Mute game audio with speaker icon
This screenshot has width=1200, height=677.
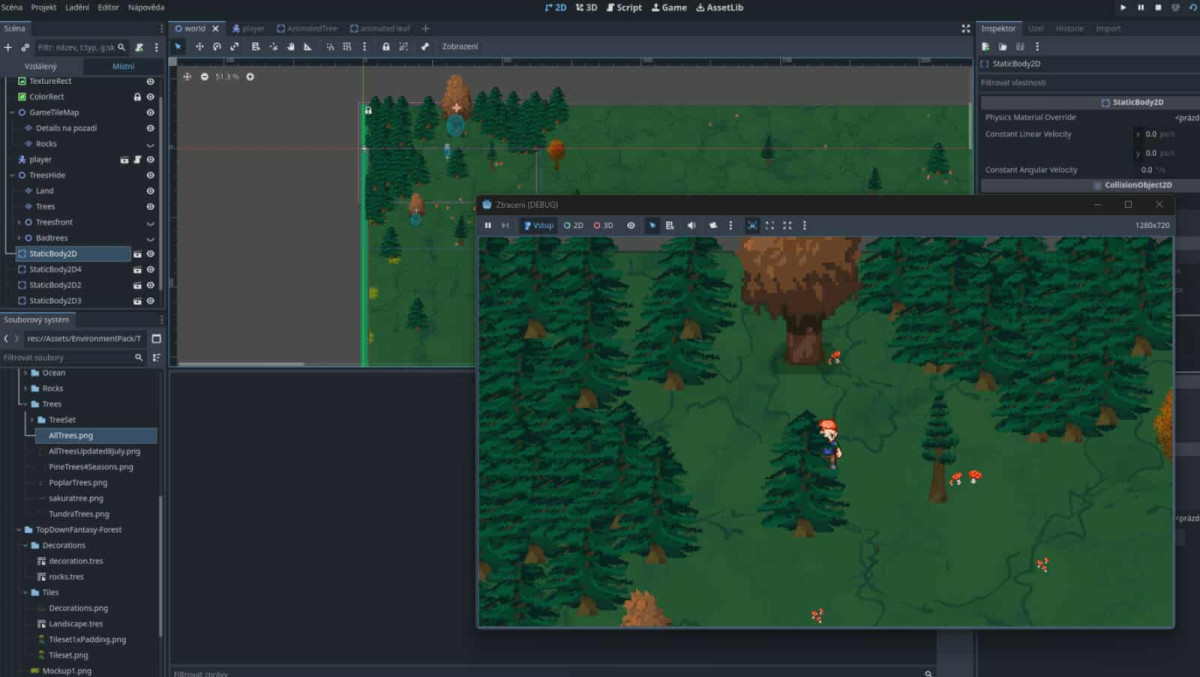pyautogui.click(x=691, y=226)
